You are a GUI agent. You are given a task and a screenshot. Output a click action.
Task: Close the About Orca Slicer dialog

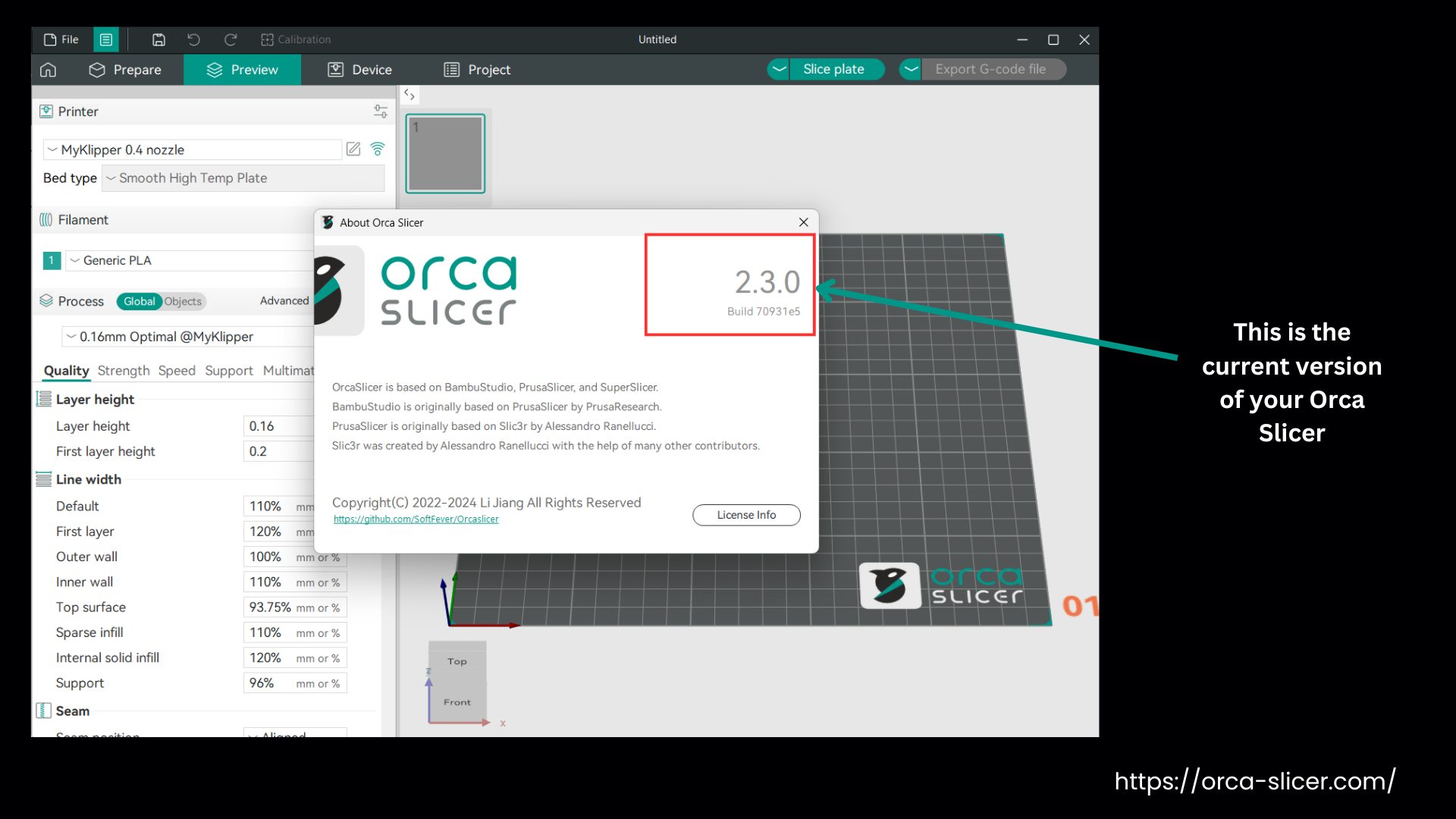pos(804,222)
